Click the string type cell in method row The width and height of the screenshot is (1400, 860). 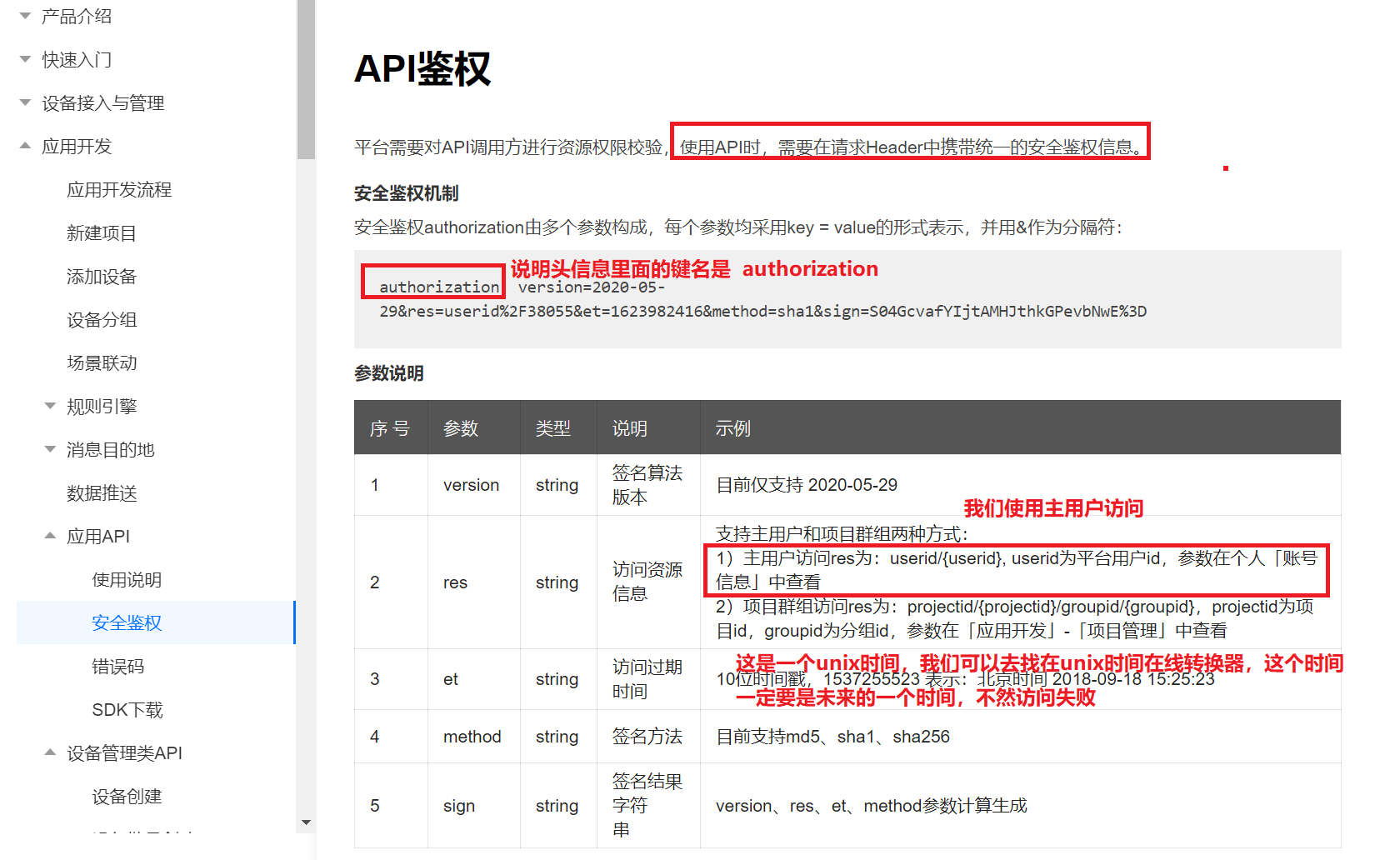tap(557, 737)
